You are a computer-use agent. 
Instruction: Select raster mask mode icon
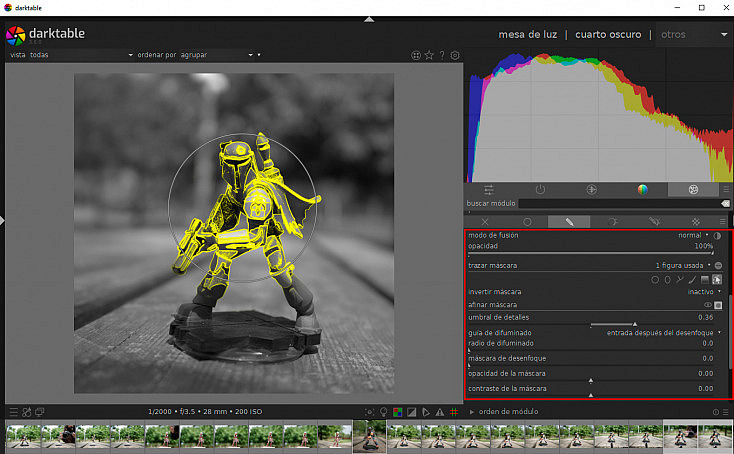point(696,222)
